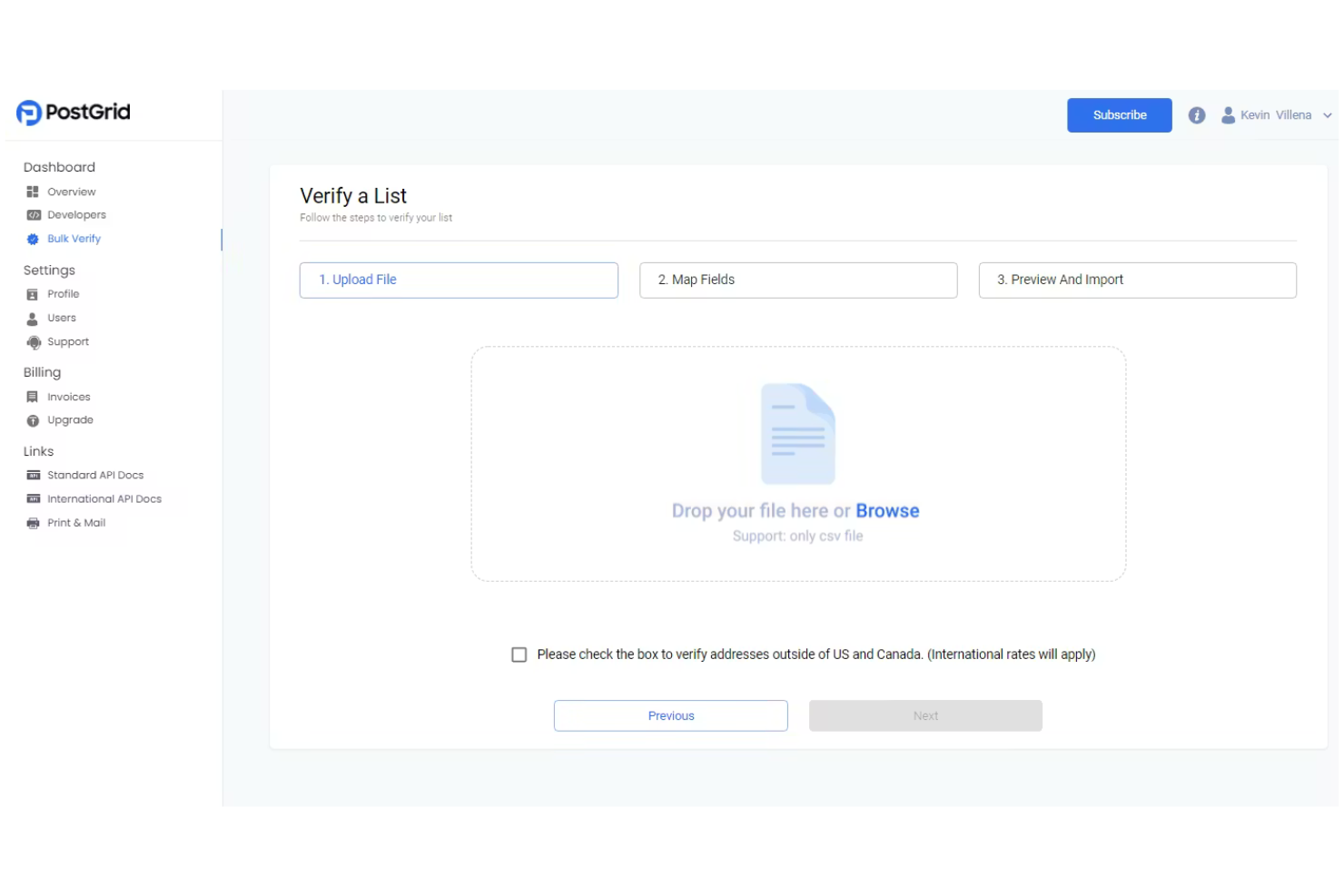Open the Upgrade billing page
1344x896 pixels.
[70, 419]
